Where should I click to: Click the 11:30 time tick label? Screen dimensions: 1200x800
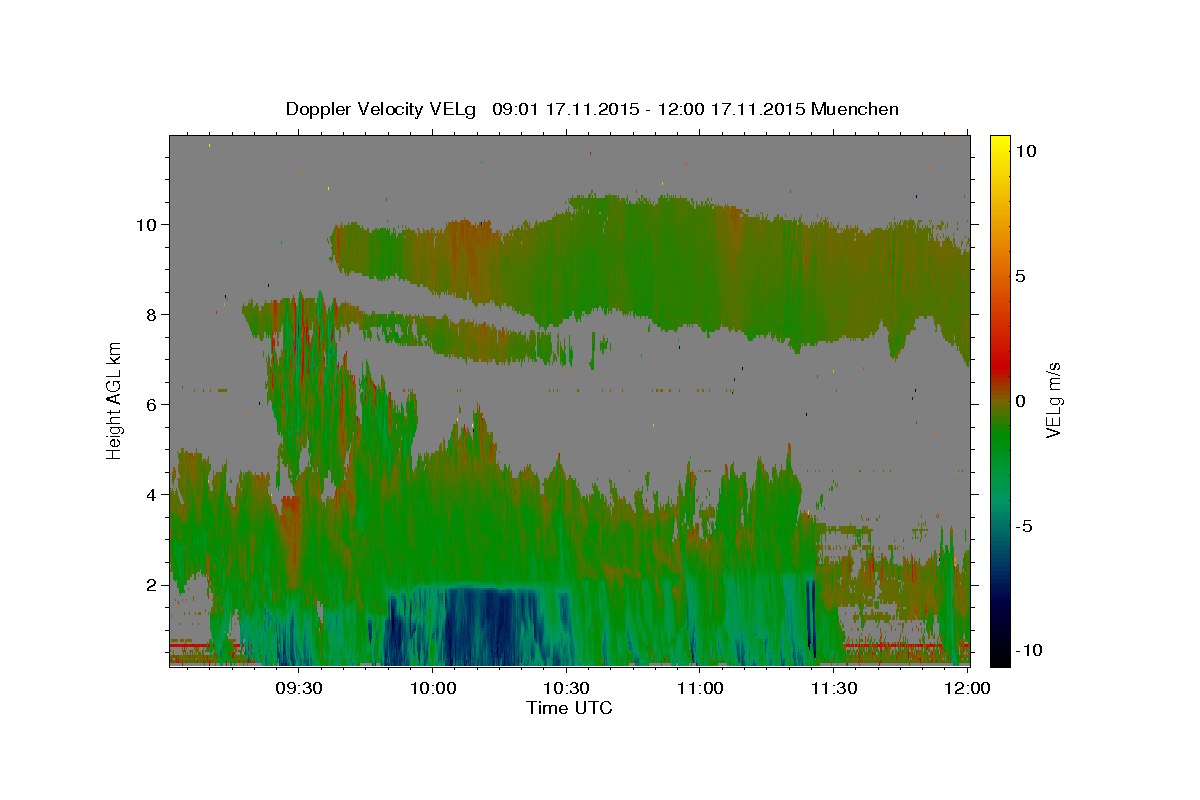[x=833, y=689]
